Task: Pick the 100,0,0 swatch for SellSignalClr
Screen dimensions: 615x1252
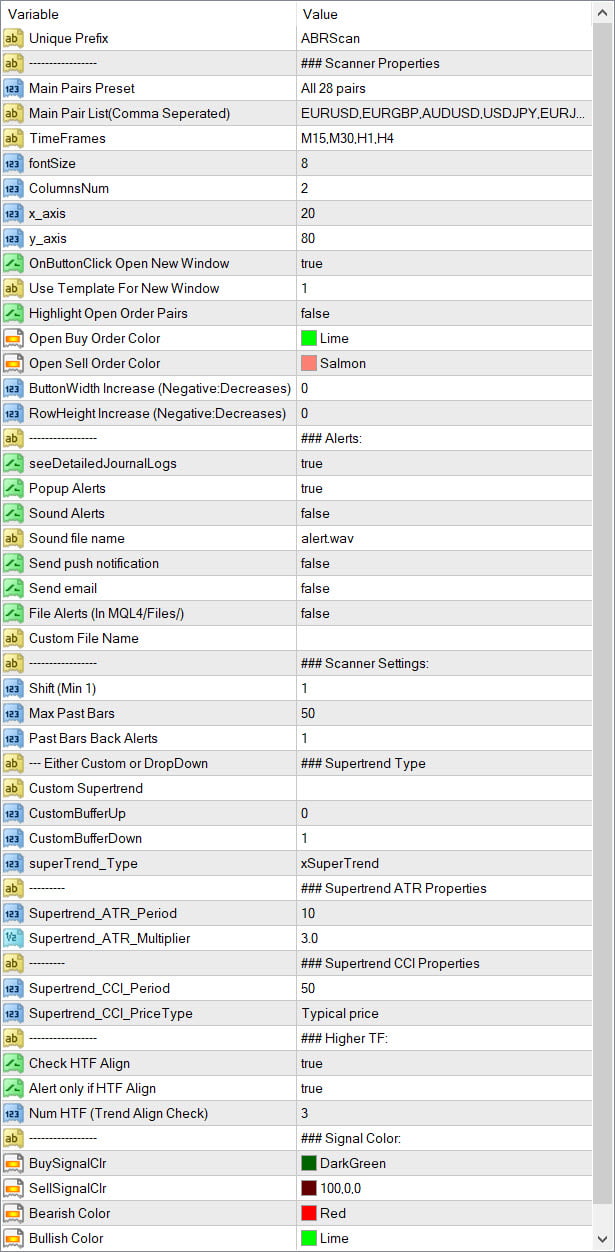Action: point(308,1188)
